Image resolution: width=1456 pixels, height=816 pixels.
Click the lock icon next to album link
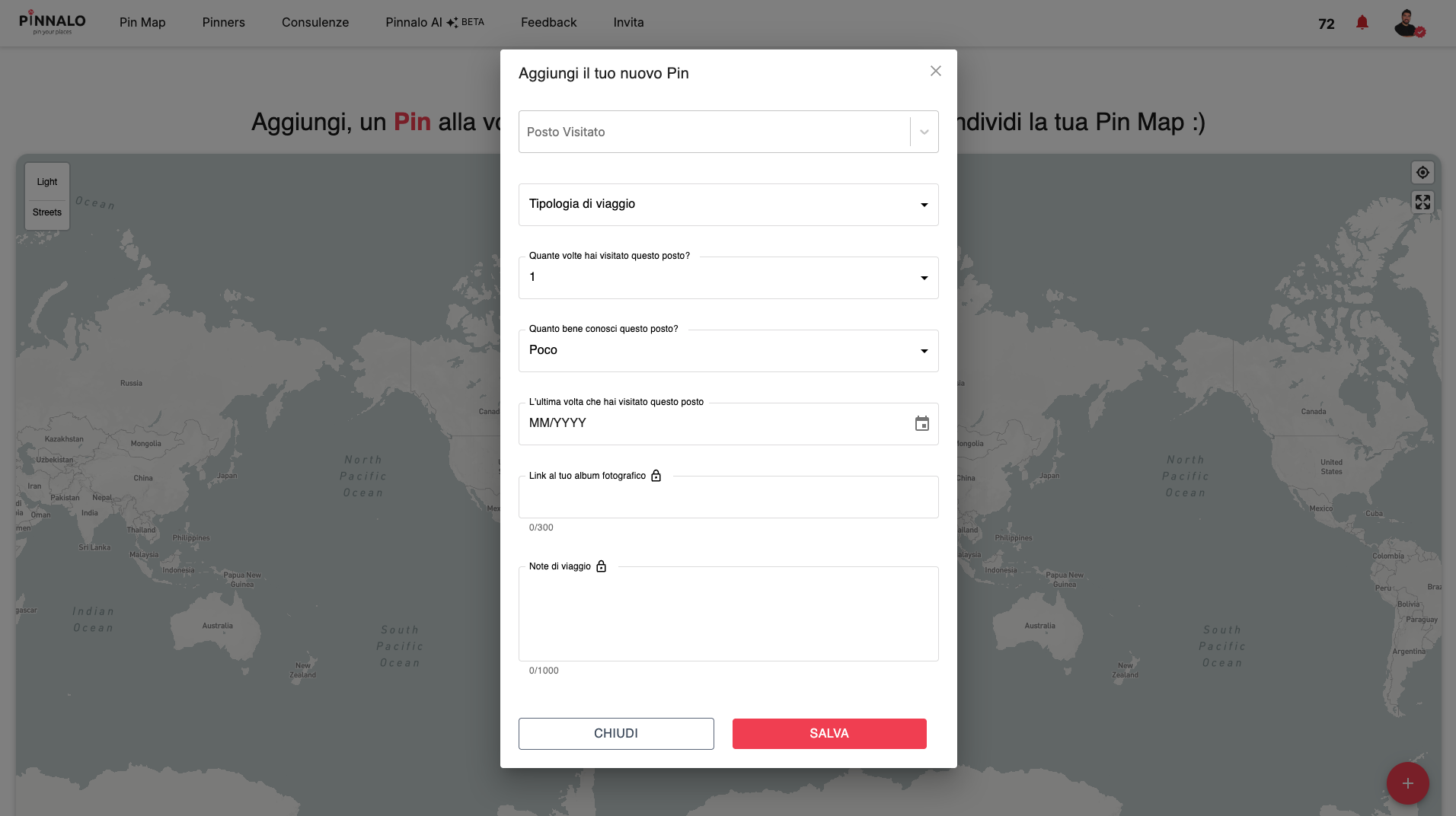coord(656,476)
